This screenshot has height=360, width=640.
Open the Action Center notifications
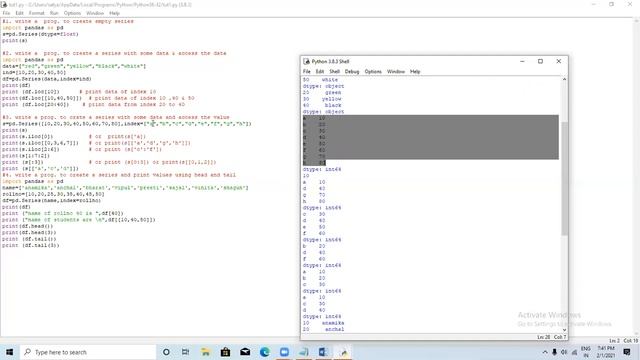click(x=627, y=352)
